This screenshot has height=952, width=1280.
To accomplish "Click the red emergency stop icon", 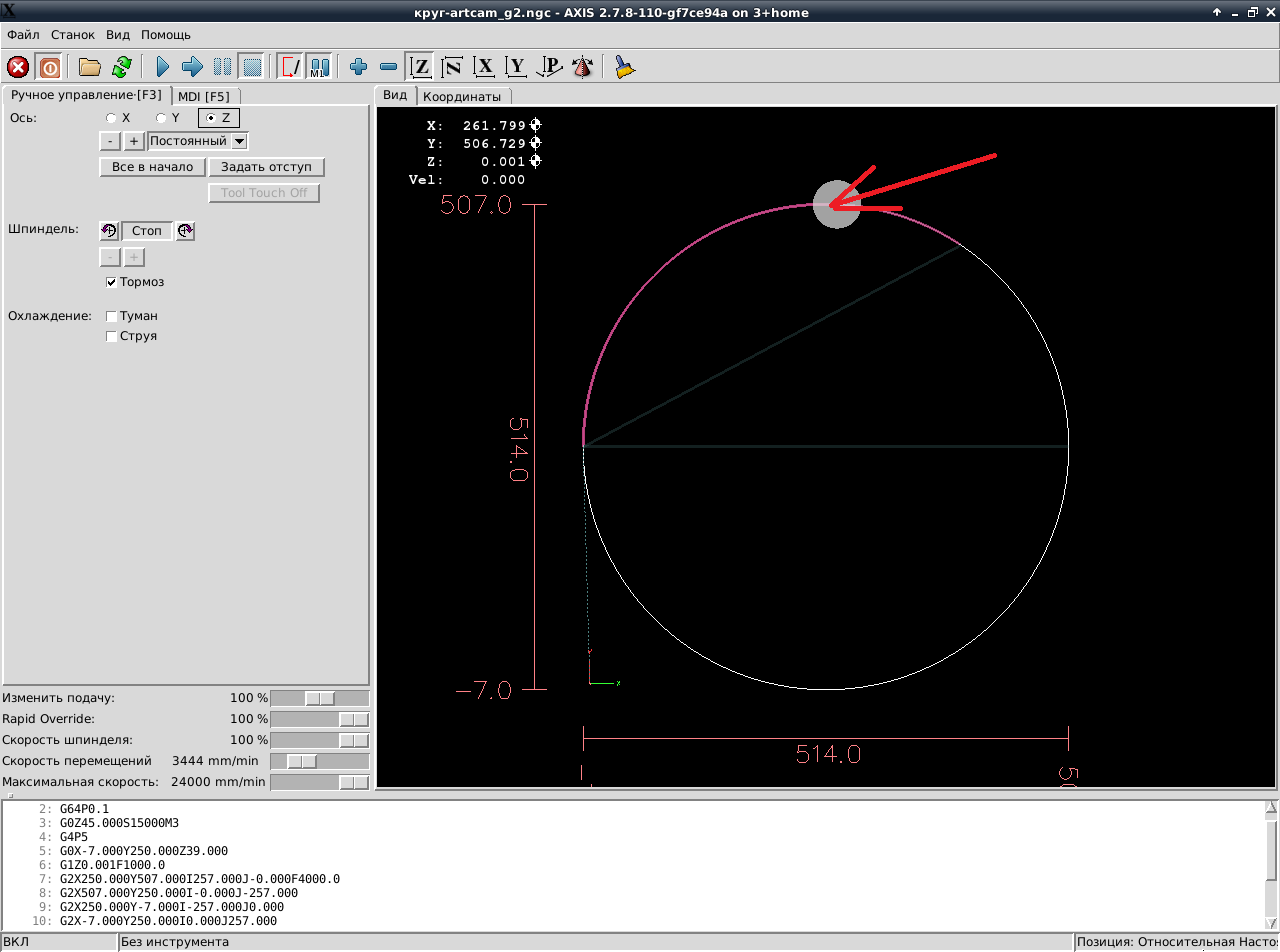I will [18, 67].
